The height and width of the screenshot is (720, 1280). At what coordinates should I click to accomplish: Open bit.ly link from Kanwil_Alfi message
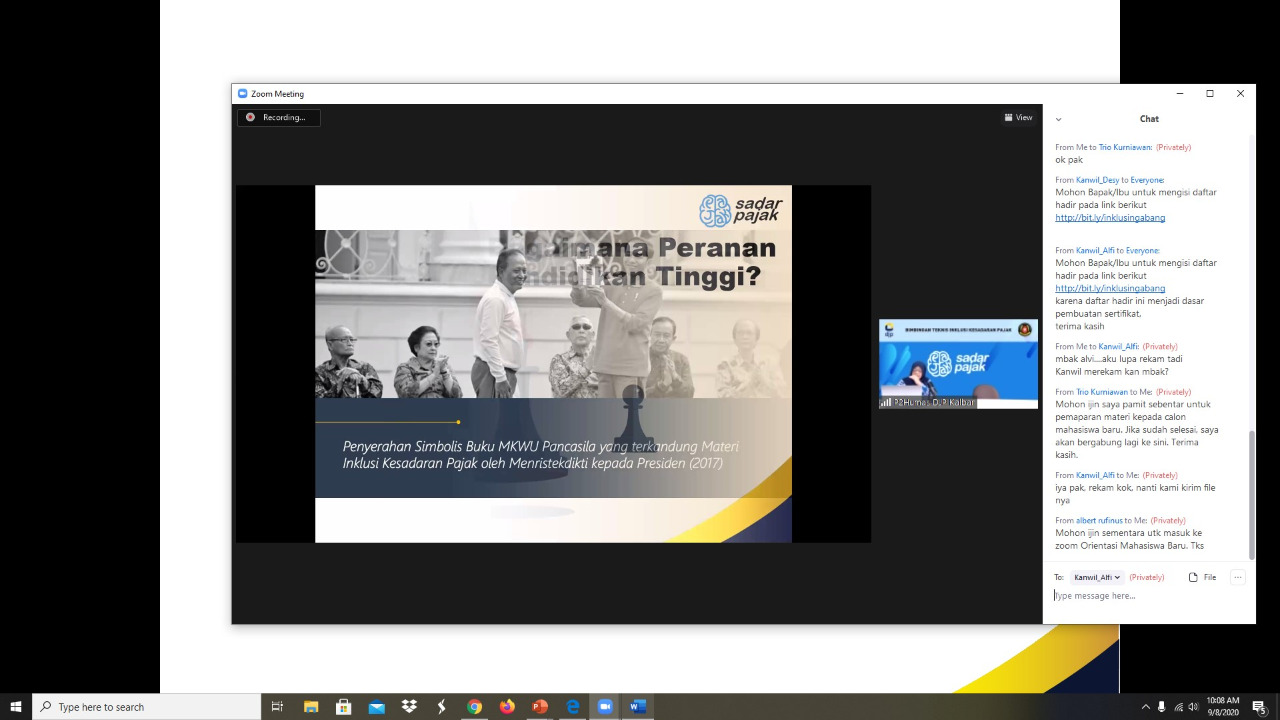[x=1110, y=288]
